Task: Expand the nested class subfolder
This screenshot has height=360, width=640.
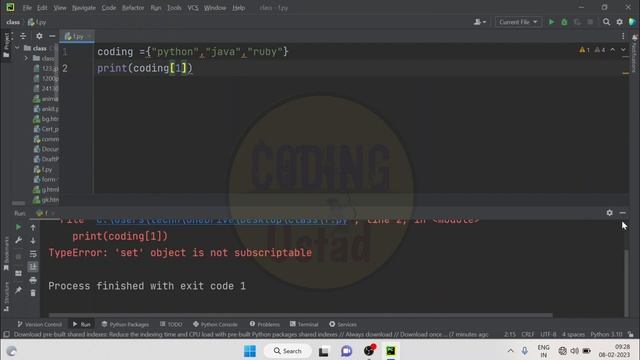Action: (x=27, y=58)
